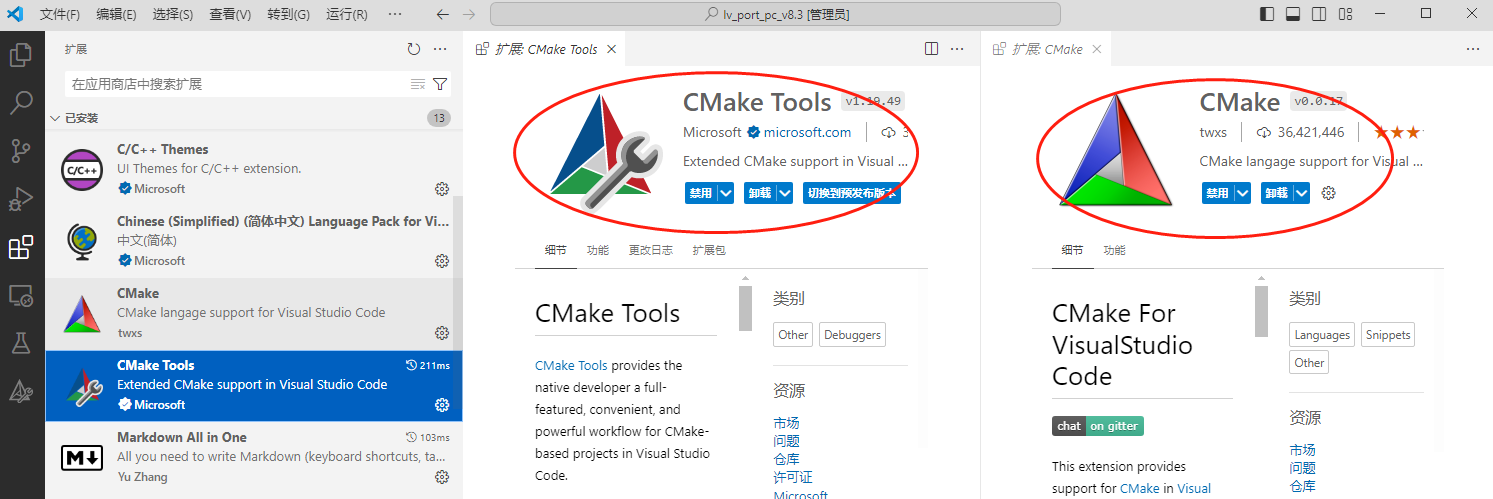
Task: Open more actions in the right editor group
Action: 1473,49
